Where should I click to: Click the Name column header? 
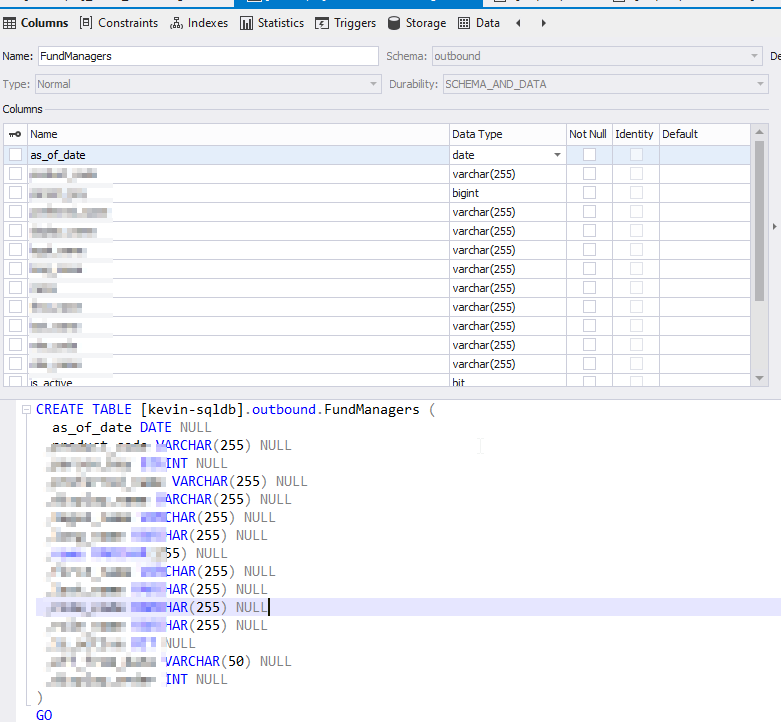click(239, 134)
